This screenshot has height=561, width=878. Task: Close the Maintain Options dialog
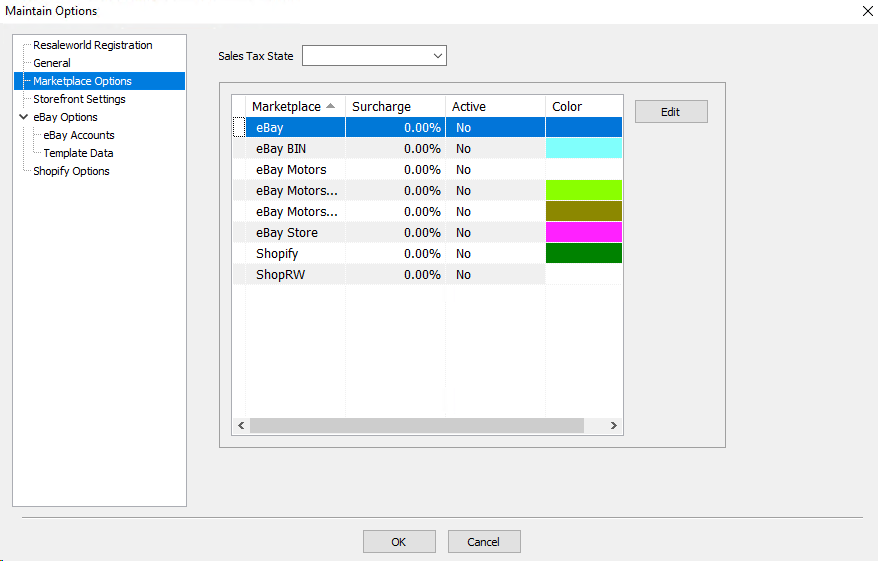coord(867,11)
